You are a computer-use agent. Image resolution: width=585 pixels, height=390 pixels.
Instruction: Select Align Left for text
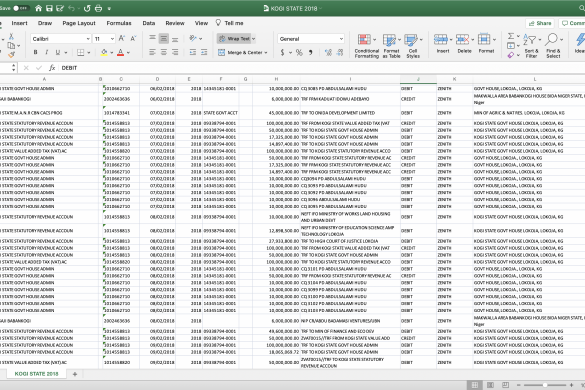tap(152, 53)
